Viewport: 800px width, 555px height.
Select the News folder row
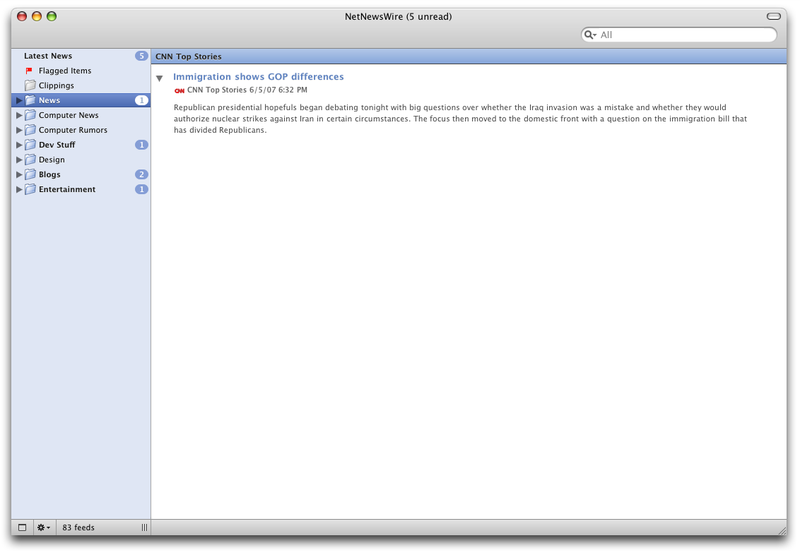[x=81, y=100]
